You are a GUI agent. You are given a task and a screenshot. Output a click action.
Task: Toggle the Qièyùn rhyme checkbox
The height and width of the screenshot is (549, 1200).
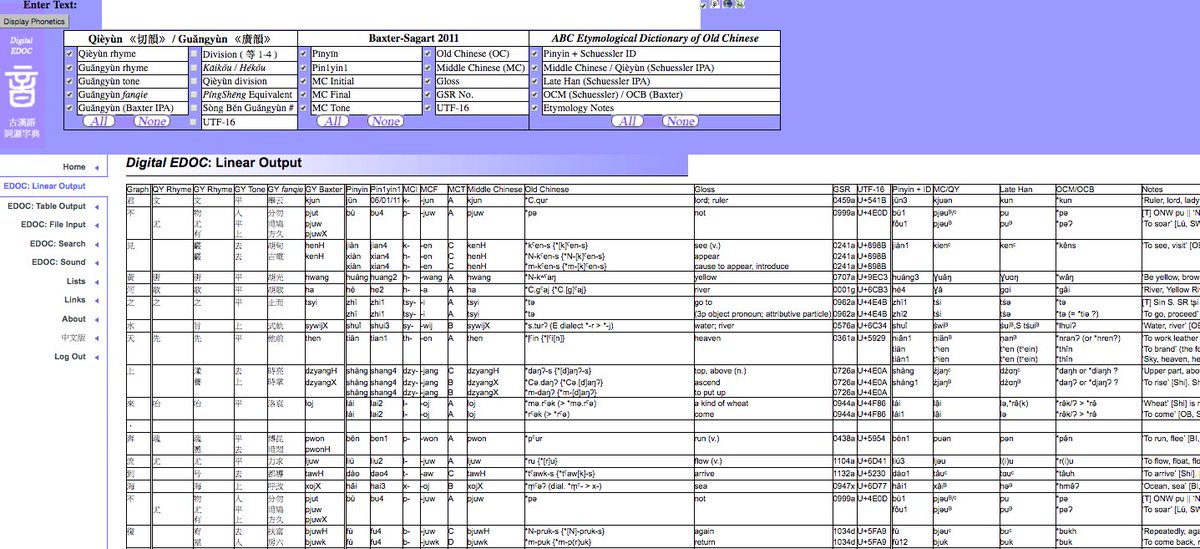[70, 53]
